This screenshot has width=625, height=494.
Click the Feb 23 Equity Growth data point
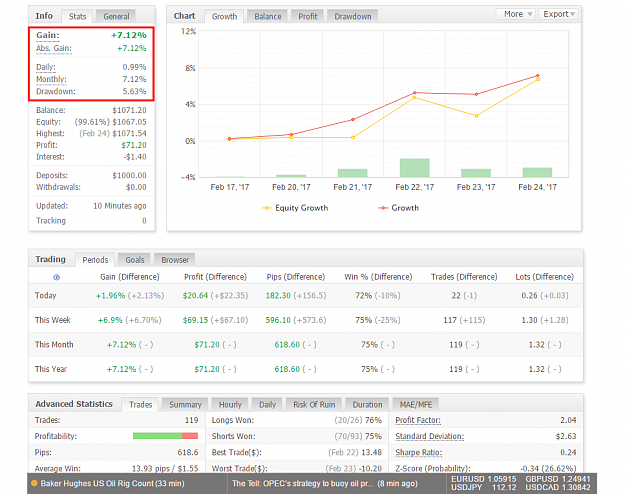476,116
